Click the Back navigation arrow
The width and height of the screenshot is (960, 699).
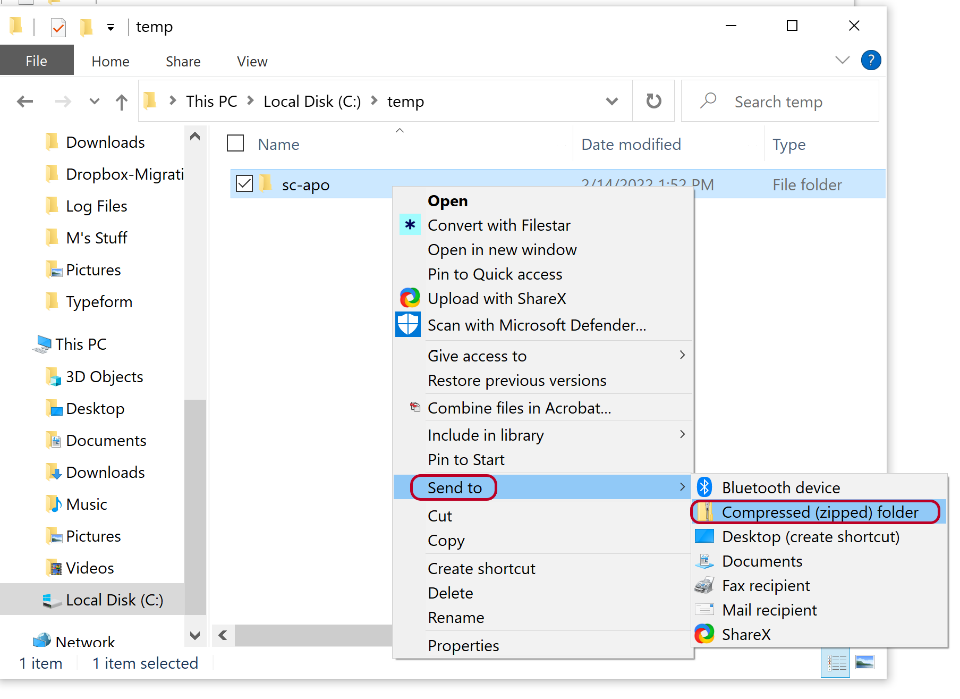click(x=26, y=102)
